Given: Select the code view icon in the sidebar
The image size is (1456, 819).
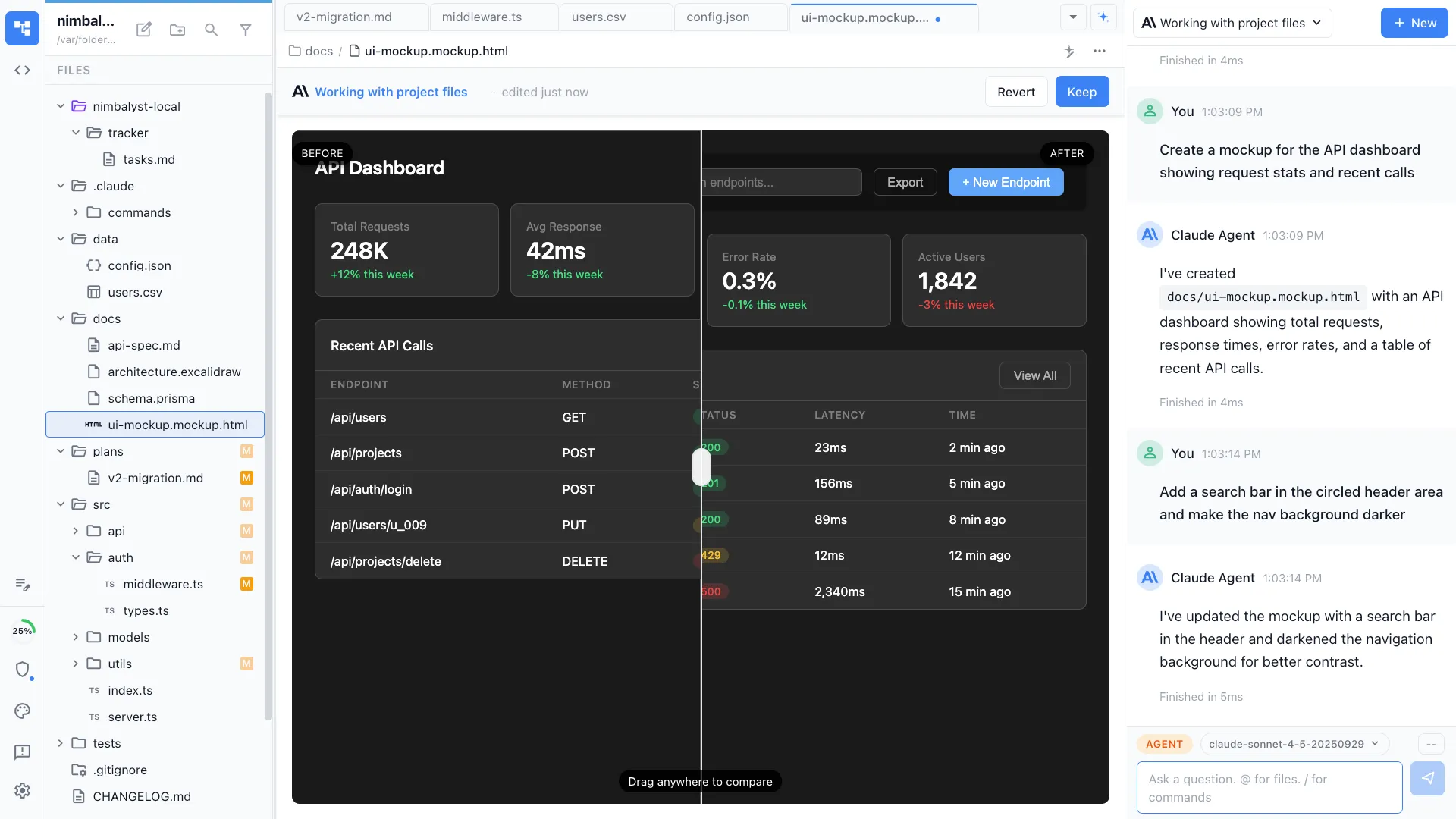Looking at the screenshot, I should pos(22,70).
